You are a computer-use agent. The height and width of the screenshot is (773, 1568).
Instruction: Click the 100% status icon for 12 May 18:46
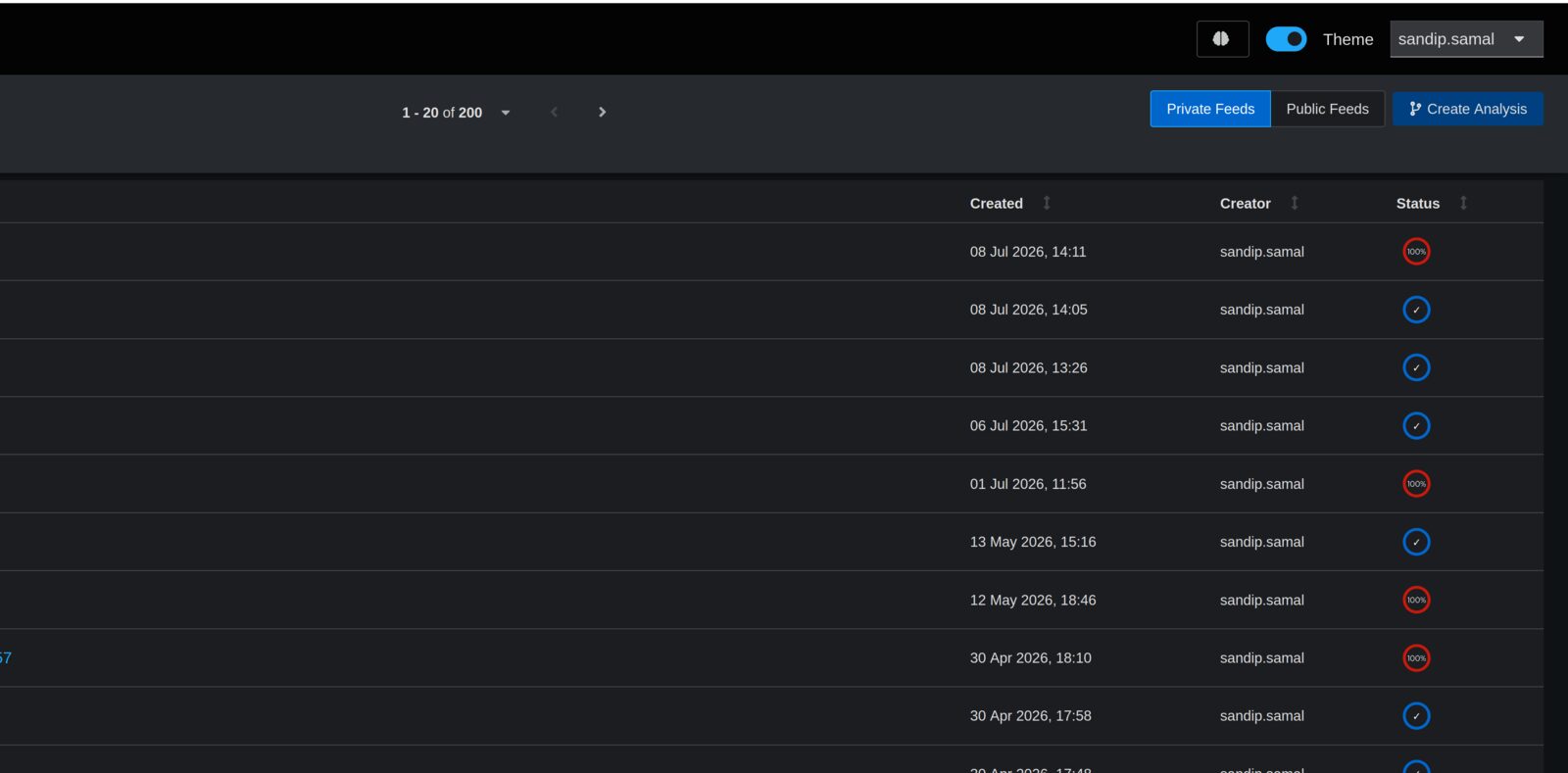tap(1416, 600)
